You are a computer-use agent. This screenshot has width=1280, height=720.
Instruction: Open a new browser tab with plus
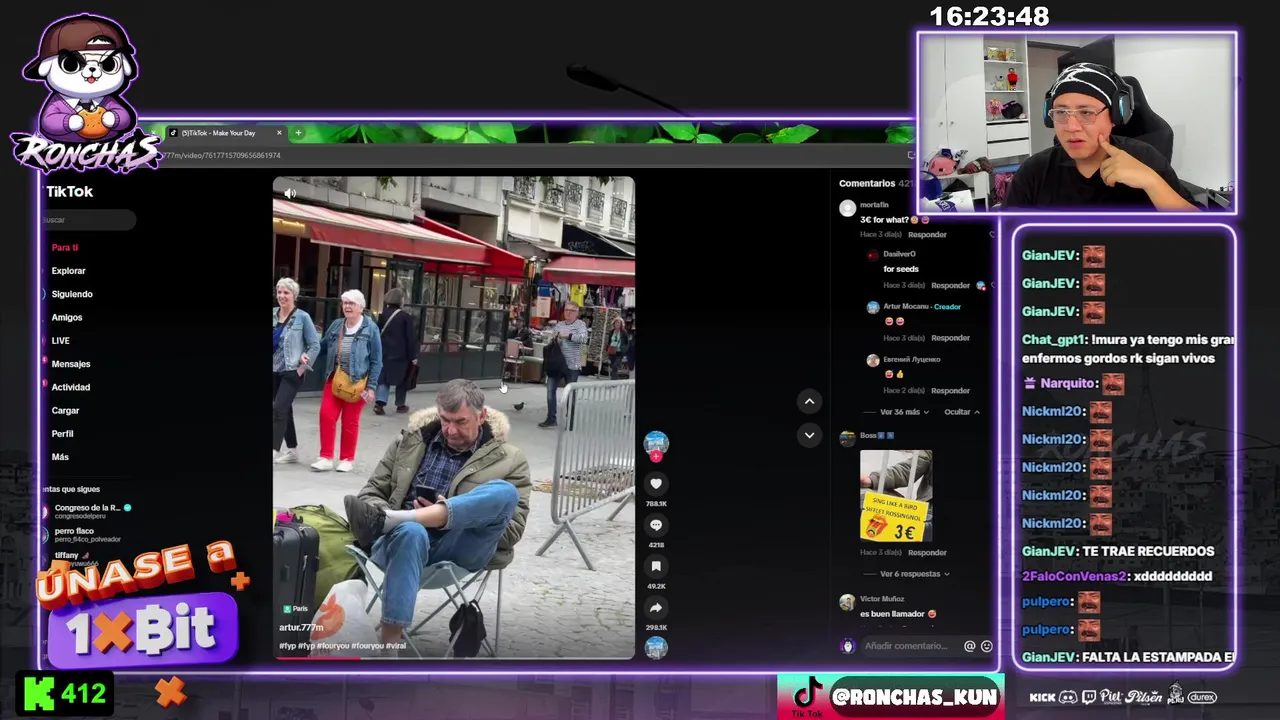[298, 133]
